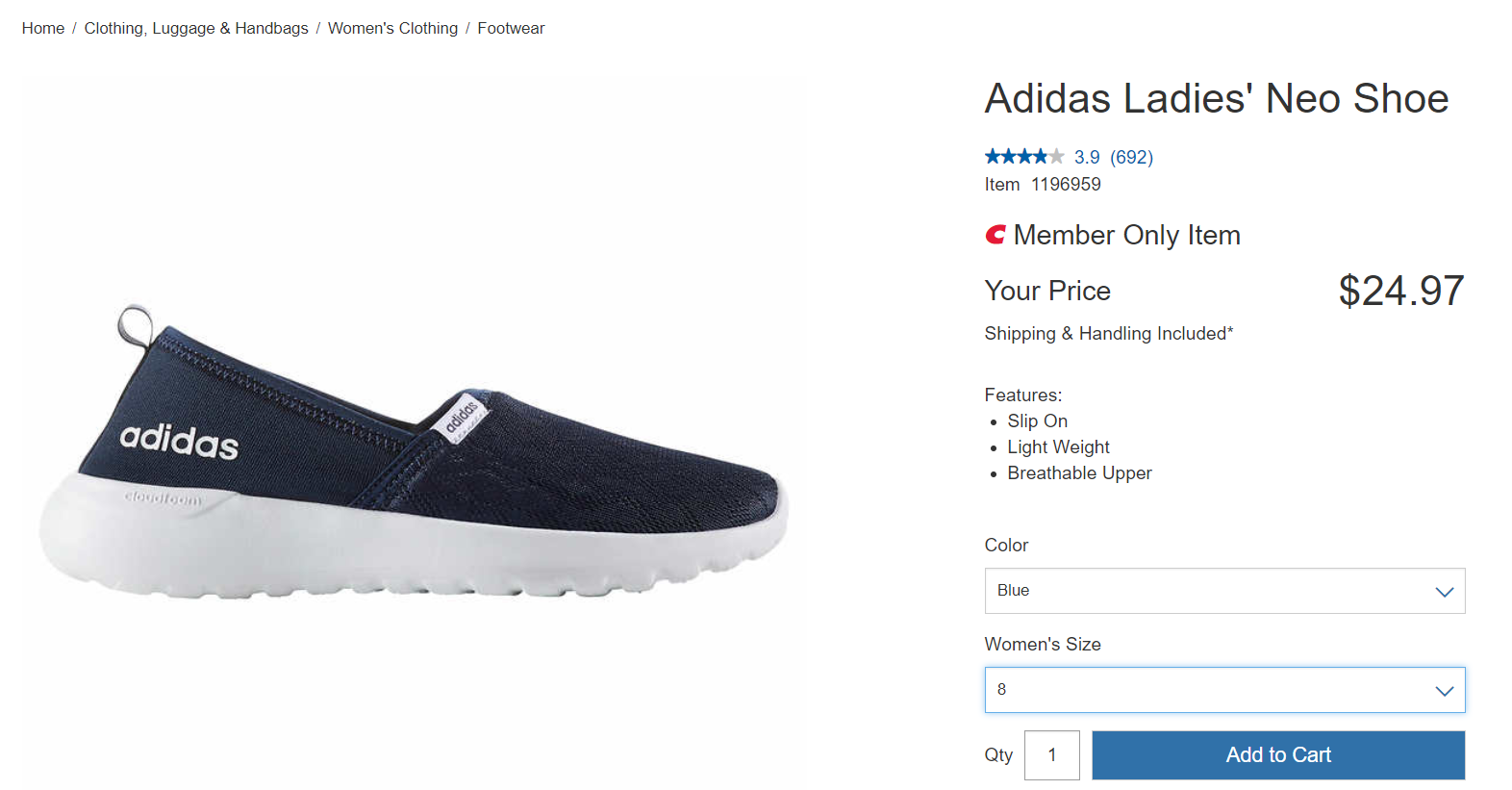Click the Home breadcrumb link
Screen dimensions: 1512x790
[x=43, y=29]
